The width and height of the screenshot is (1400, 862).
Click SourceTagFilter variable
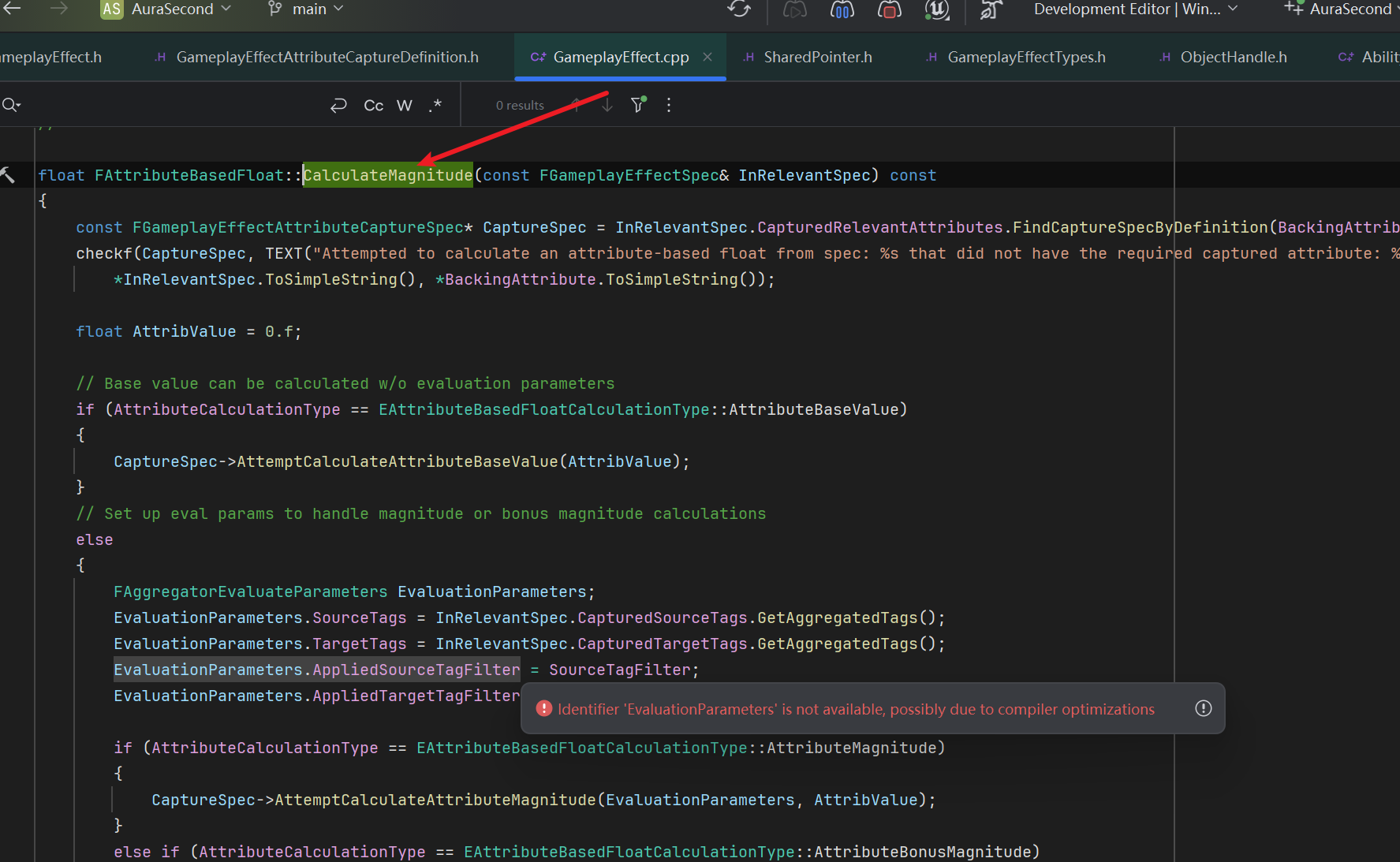point(620,670)
